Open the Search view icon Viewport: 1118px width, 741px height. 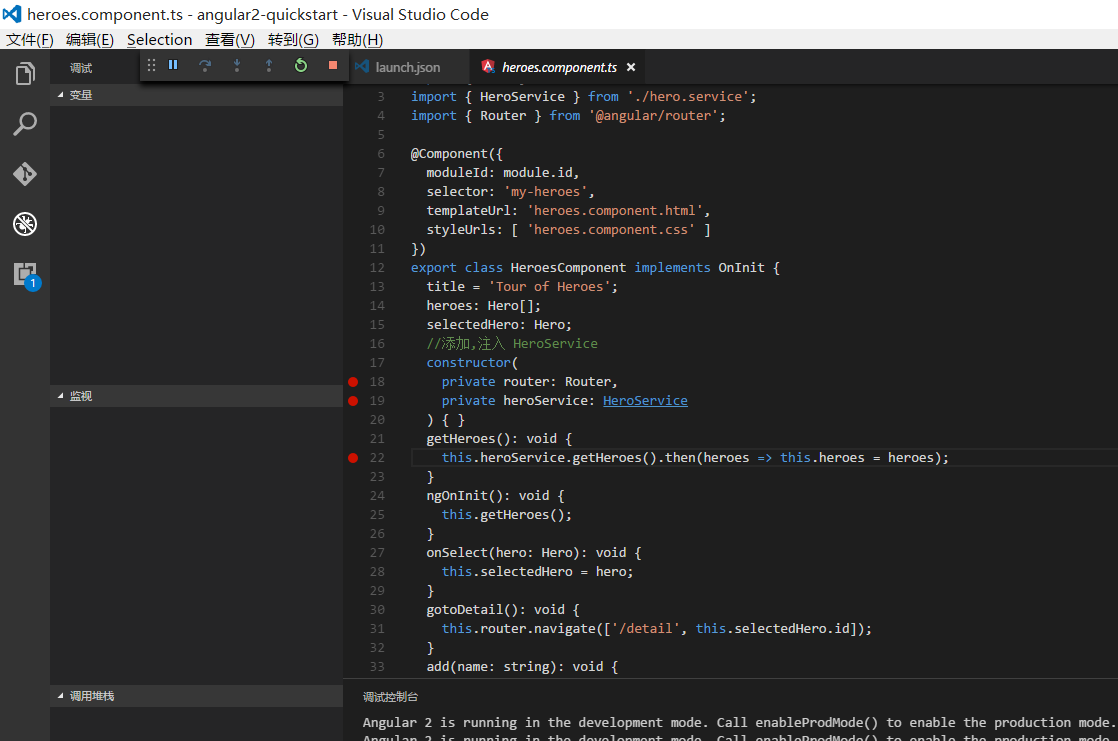tap(25, 124)
